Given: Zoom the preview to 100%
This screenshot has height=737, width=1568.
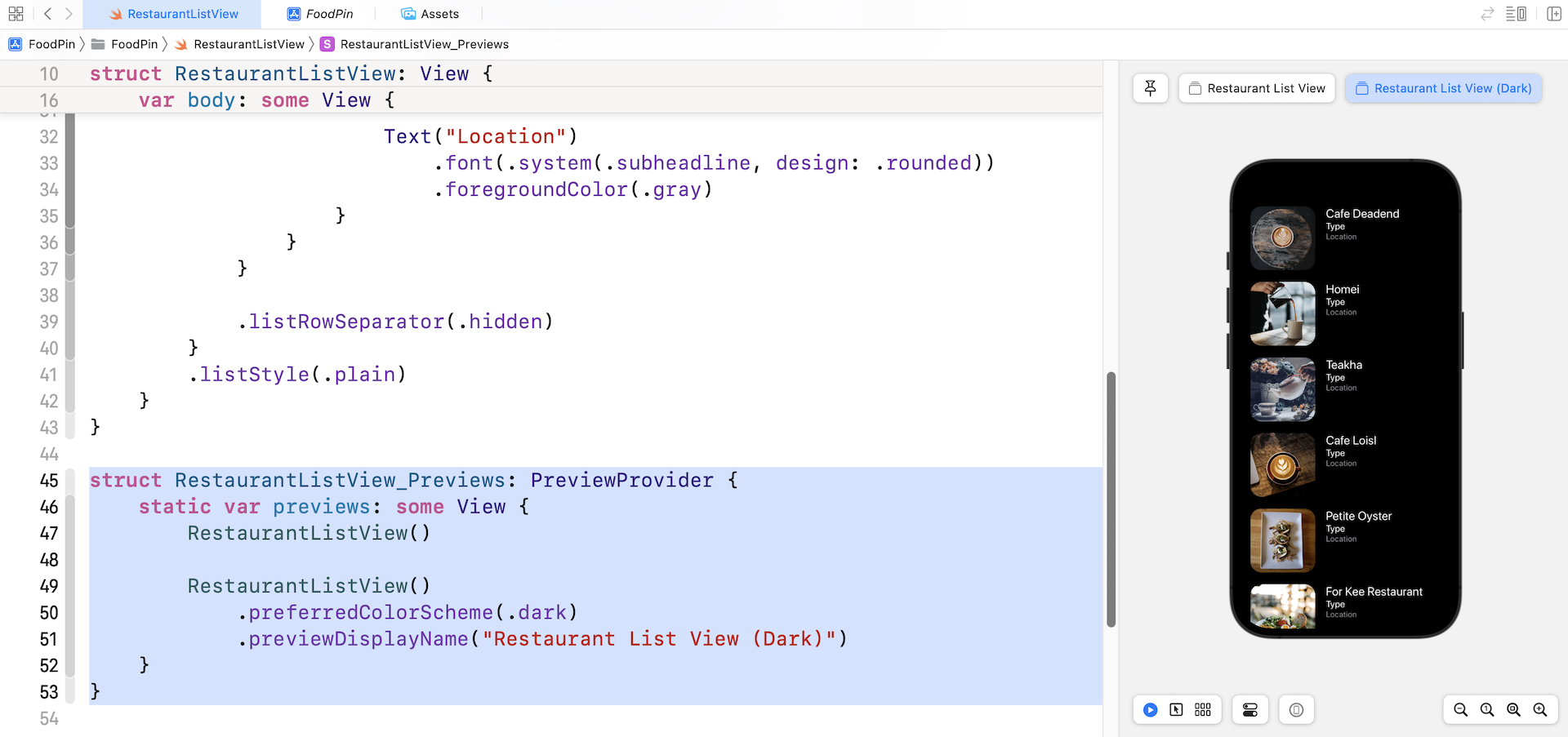Looking at the screenshot, I should [1487, 710].
